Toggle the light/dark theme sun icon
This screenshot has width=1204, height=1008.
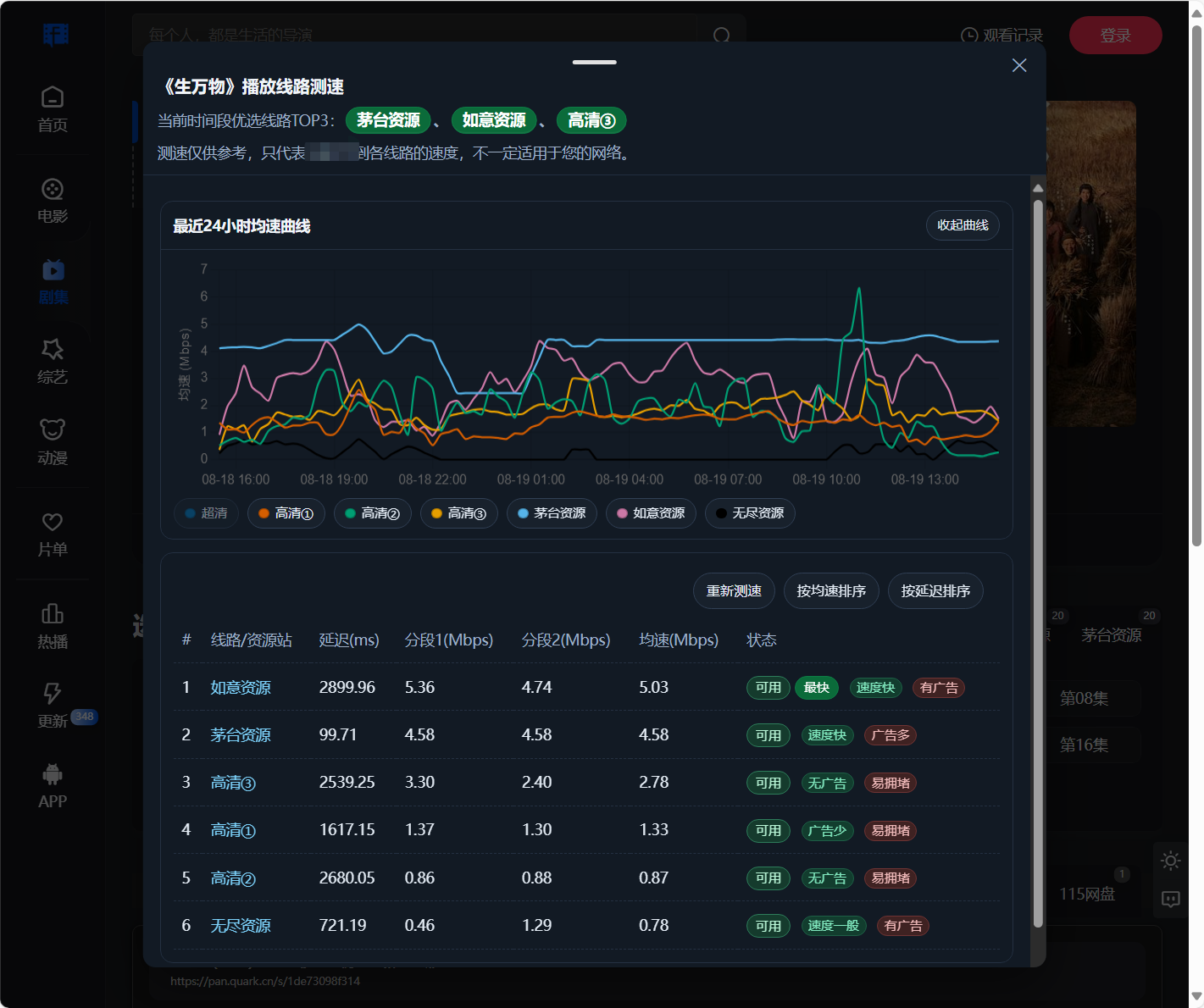pyautogui.click(x=1171, y=861)
